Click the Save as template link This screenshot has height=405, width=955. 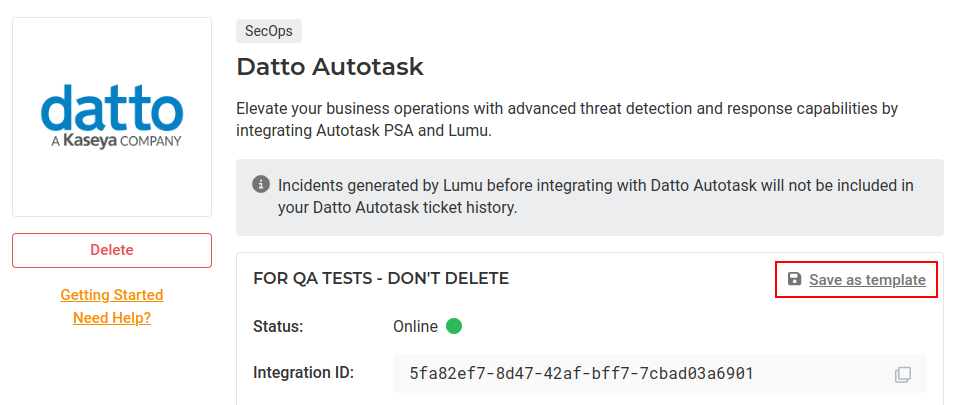tap(866, 280)
